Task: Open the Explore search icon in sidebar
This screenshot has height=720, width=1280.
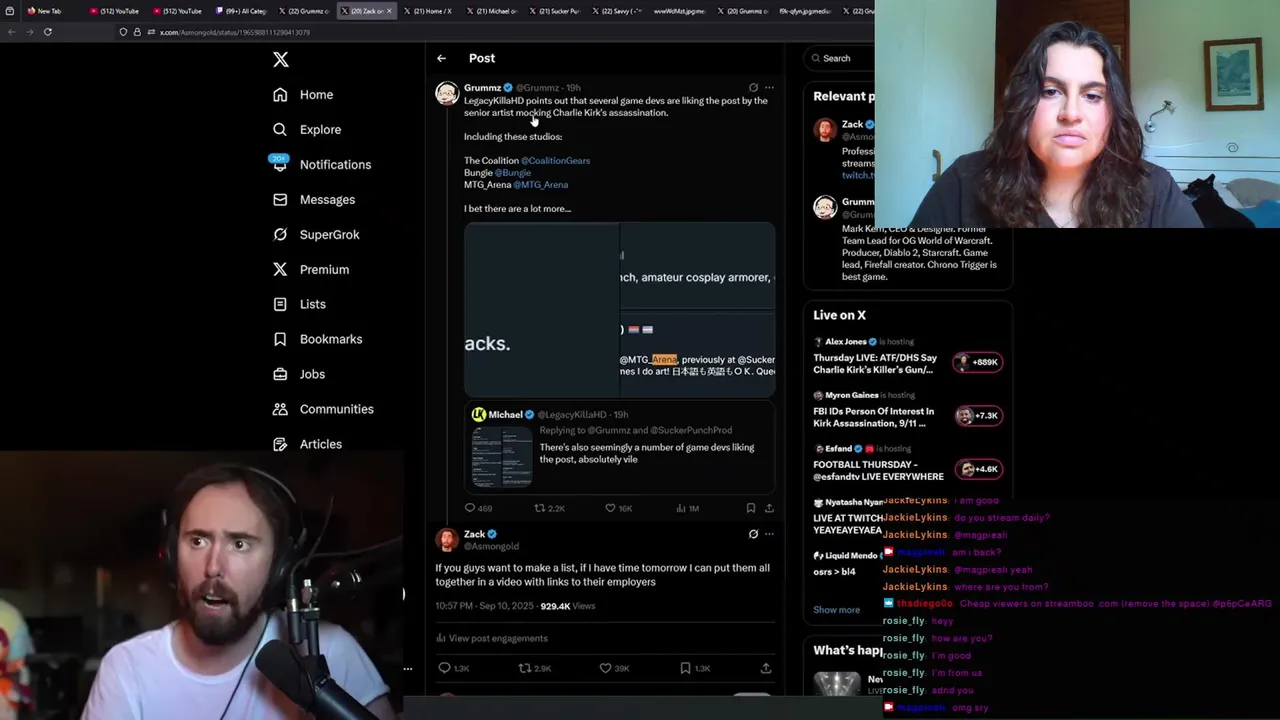Action: pos(280,130)
